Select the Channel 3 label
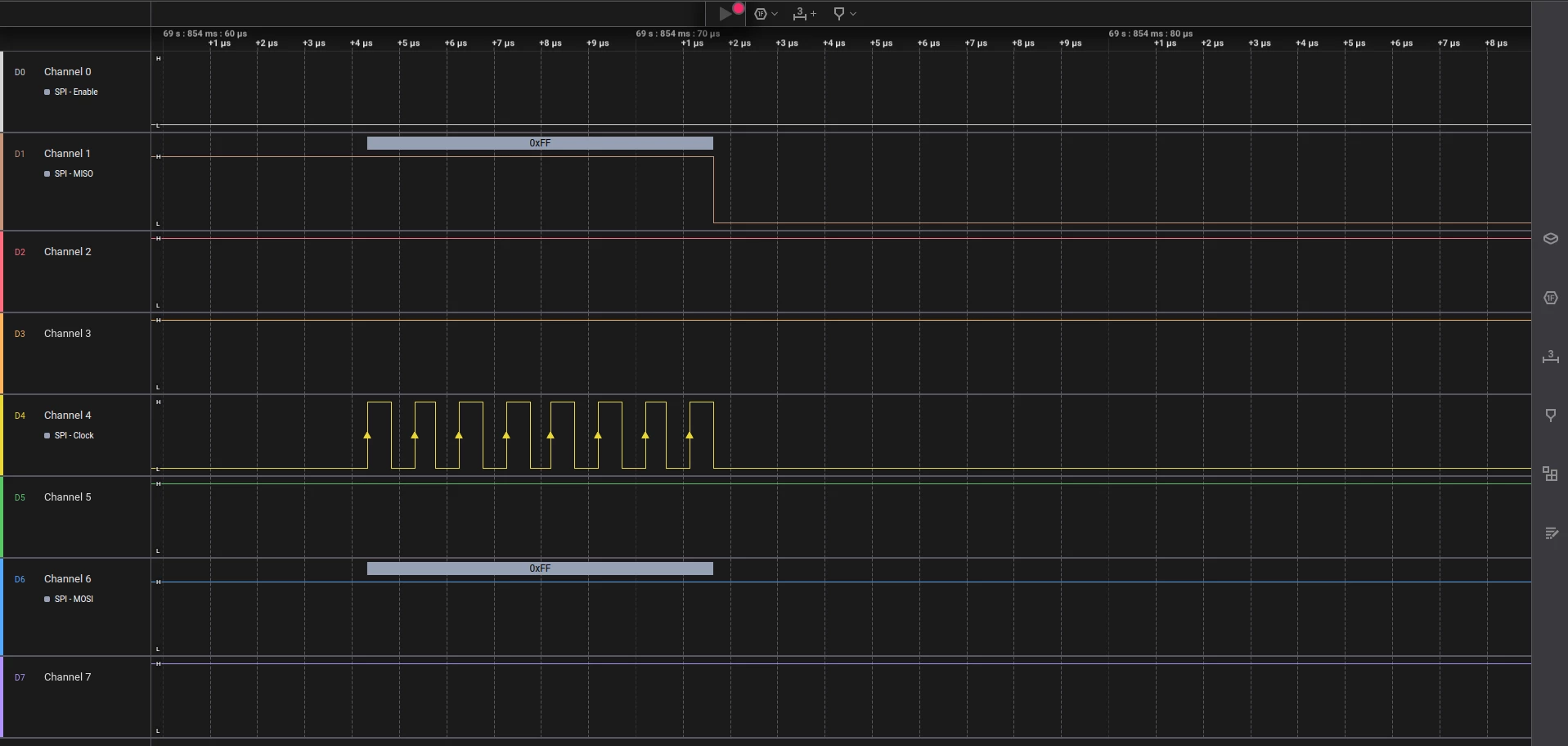 (68, 334)
